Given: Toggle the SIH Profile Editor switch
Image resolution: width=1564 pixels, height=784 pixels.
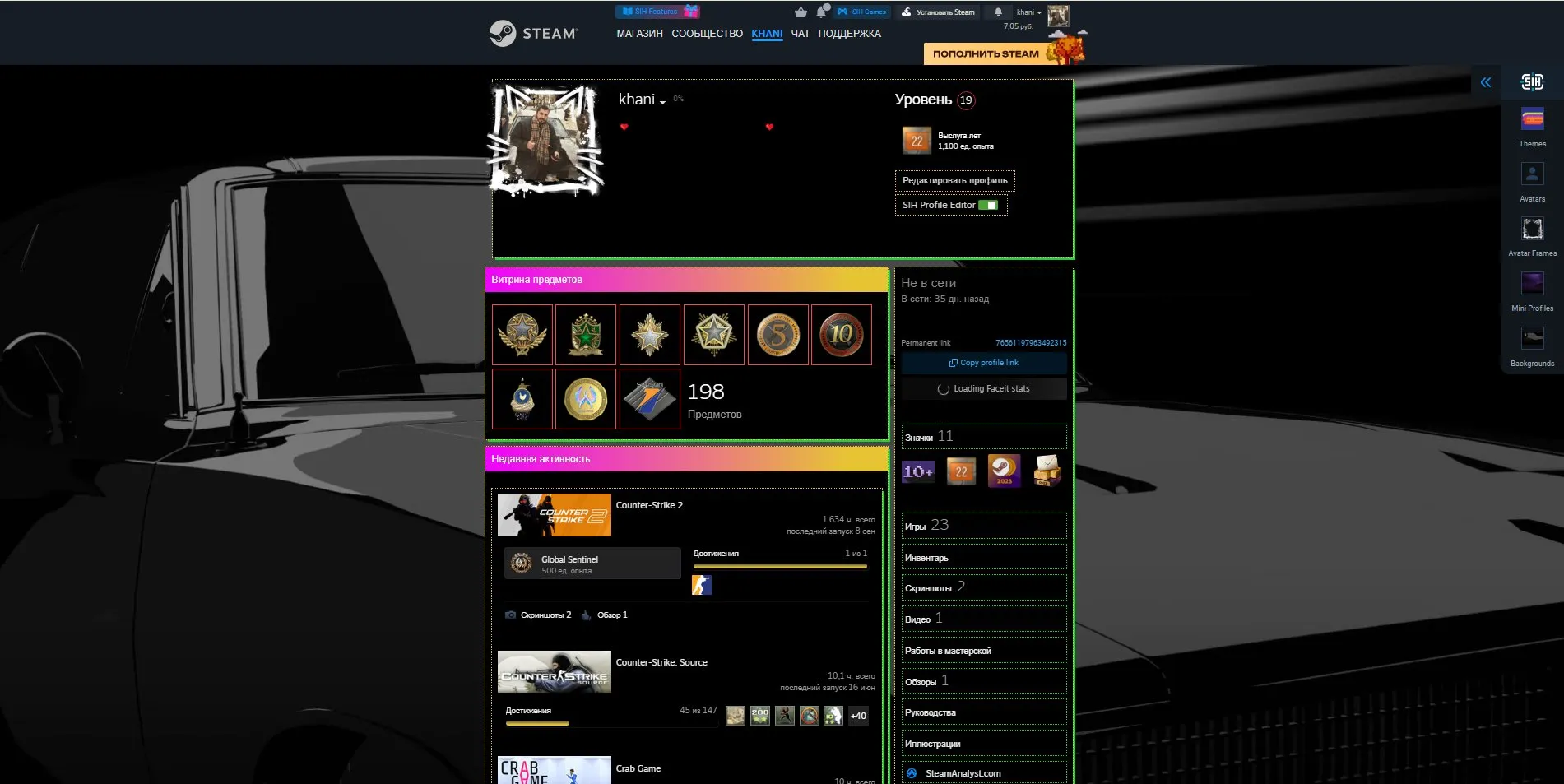Looking at the screenshot, I should (987, 205).
